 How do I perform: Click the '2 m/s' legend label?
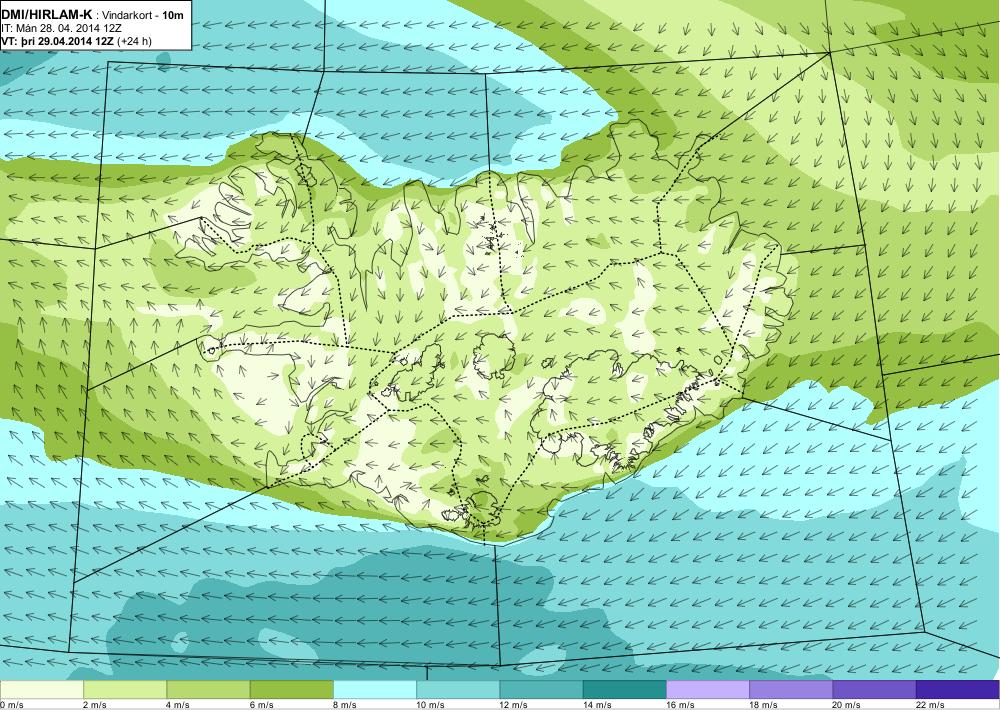95,704
